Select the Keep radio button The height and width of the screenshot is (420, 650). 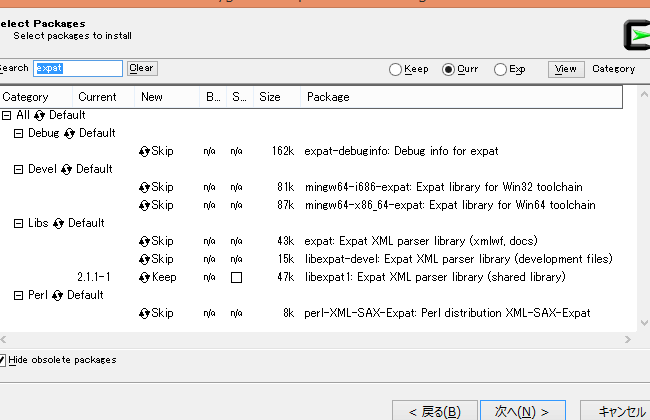point(396,70)
